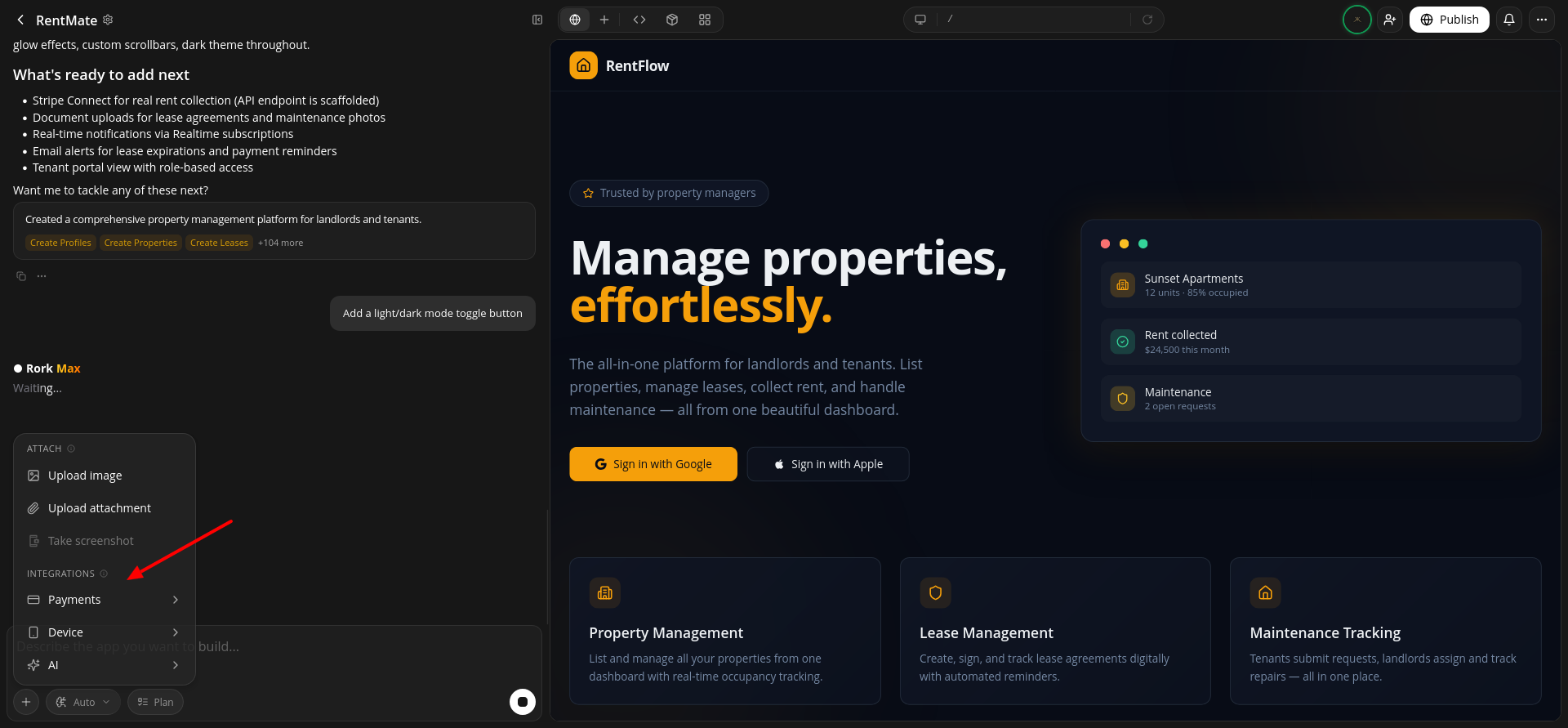Toggle Plan mode
The width and height of the screenshot is (1568, 728).
coord(155,702)
